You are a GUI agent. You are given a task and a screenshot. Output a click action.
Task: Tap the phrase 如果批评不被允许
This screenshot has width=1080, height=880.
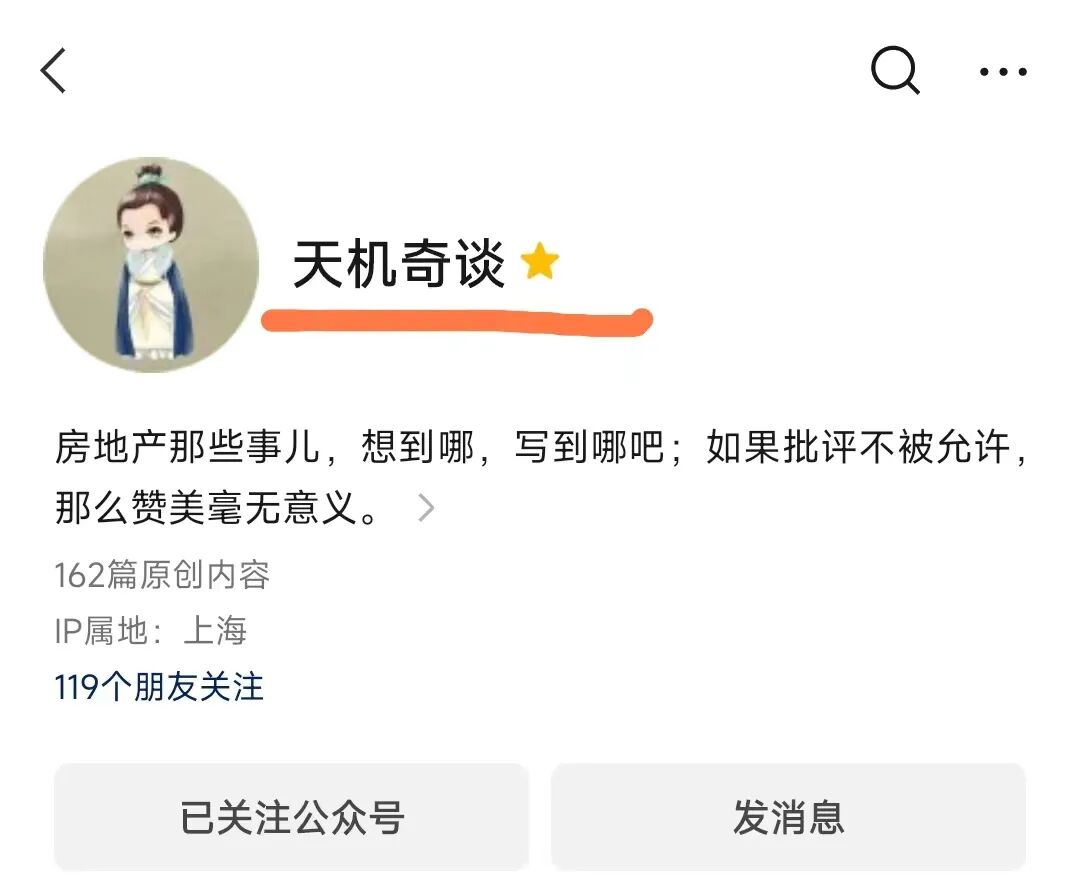point(858,447)
